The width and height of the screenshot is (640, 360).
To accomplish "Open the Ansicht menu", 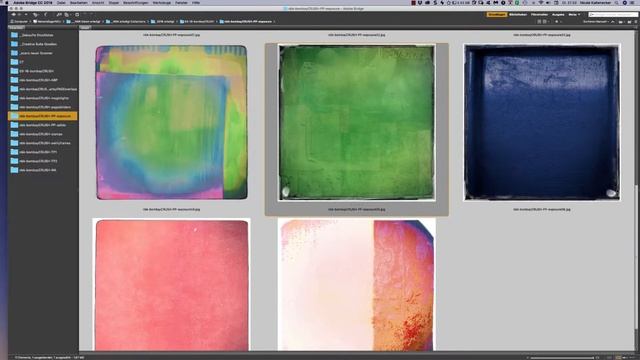I will pos(98,2).
